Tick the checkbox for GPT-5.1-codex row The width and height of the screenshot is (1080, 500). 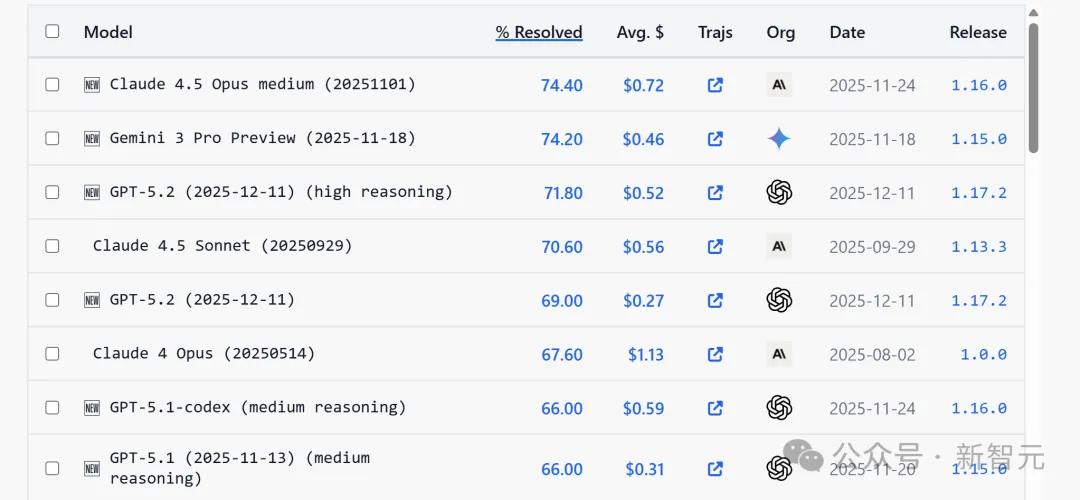(52, 408)
